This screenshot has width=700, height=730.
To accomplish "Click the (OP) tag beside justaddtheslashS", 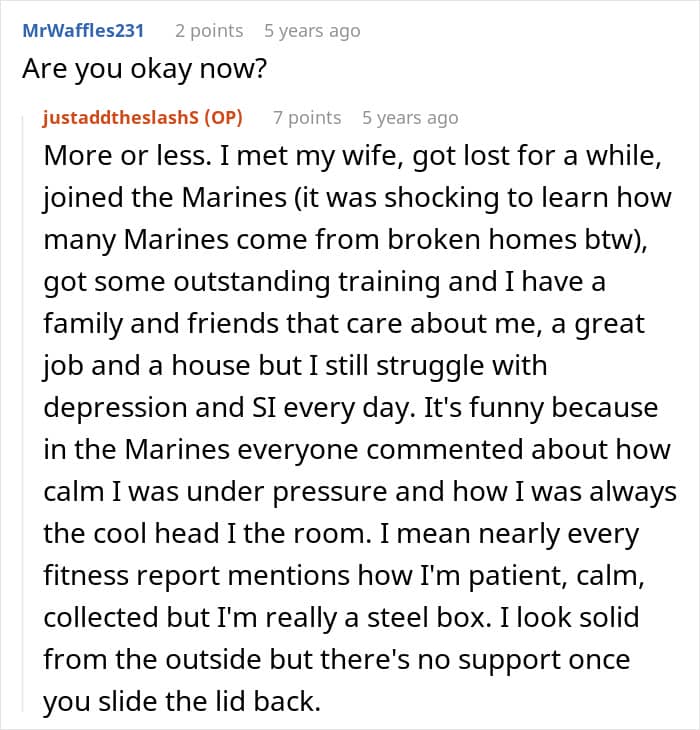I will (223, 117).
